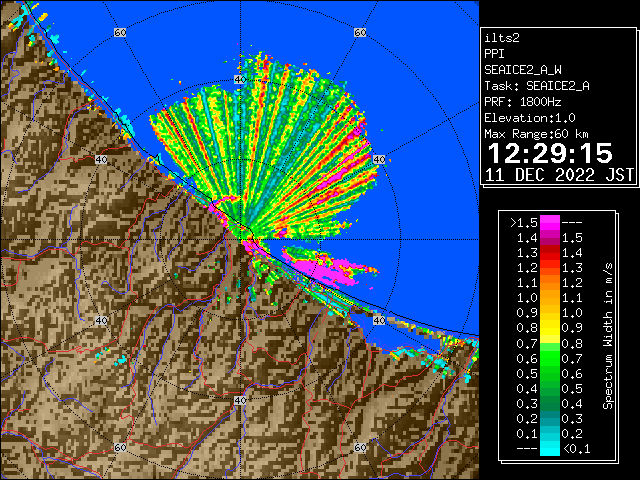Click the magenta swatch atop the color scale
This screenshot has width=640, height=480.
(x=550, y=223)
